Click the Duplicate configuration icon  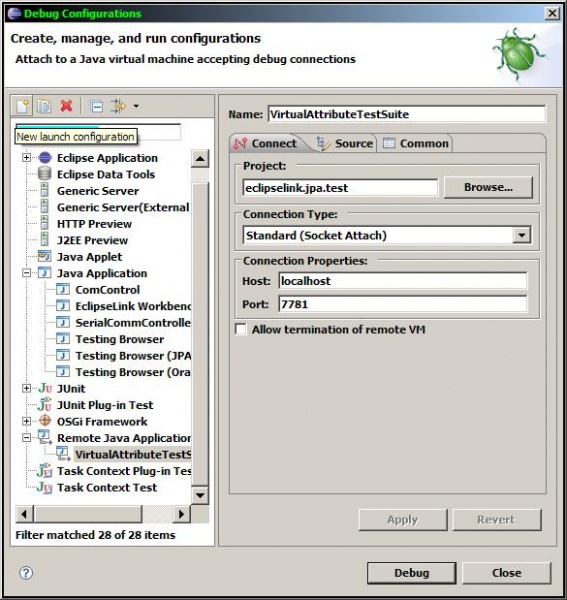point(44,106)
